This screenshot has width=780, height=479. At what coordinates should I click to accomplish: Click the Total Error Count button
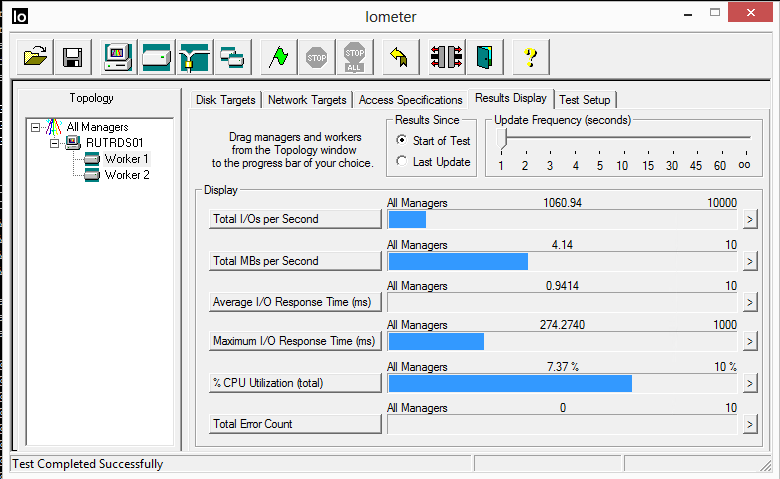[295, 424]
